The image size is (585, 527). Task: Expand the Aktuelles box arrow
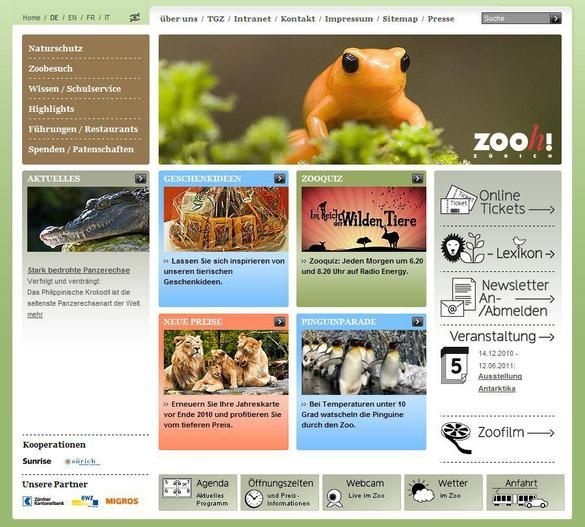pos(141,179)
